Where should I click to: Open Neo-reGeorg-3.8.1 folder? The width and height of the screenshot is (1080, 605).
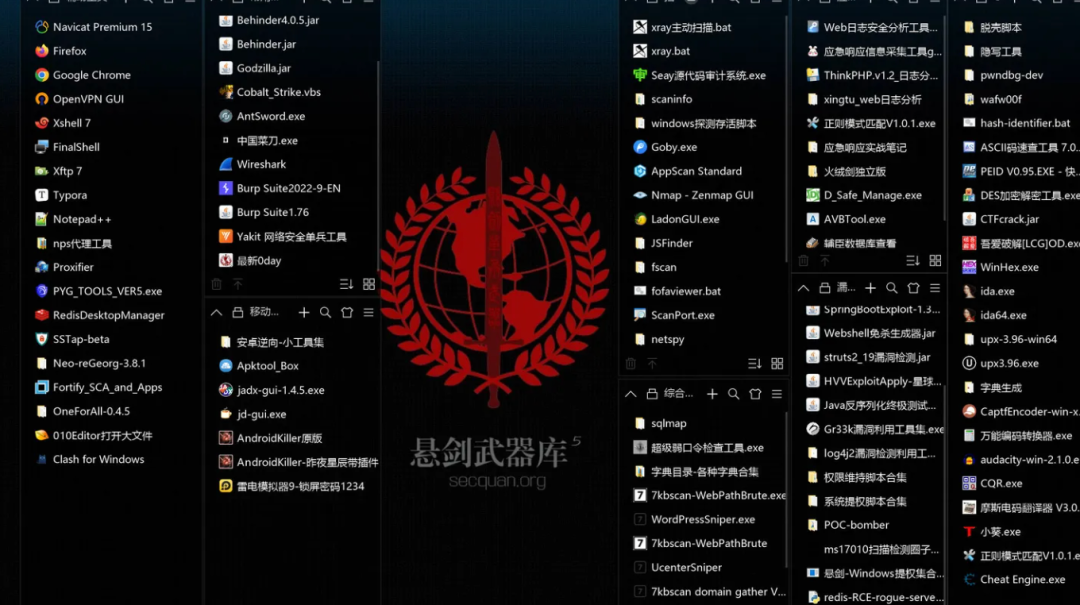point(90,363)
